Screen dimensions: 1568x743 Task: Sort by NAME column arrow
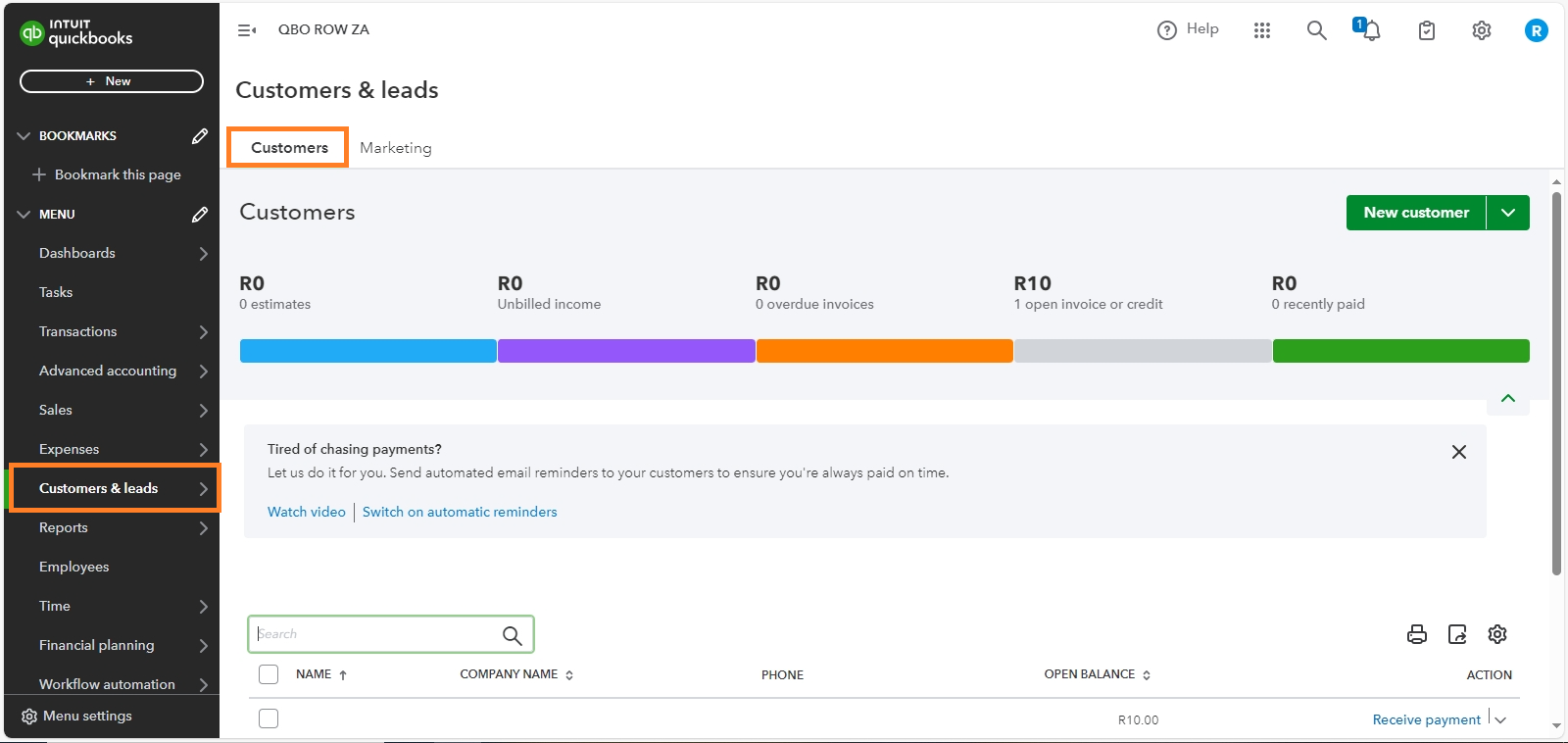[x=343, y=675]
